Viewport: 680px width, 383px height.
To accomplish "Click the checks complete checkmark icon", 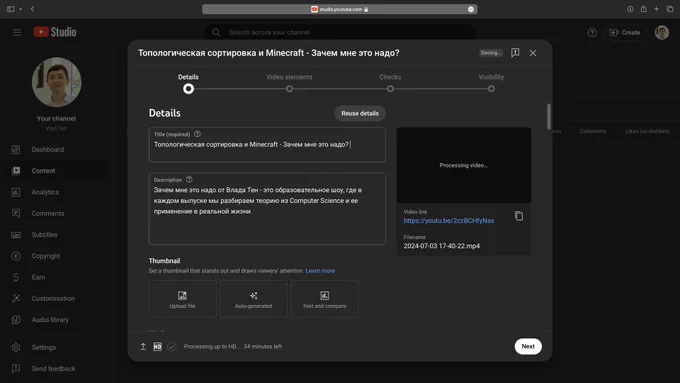I will (172, 347).
